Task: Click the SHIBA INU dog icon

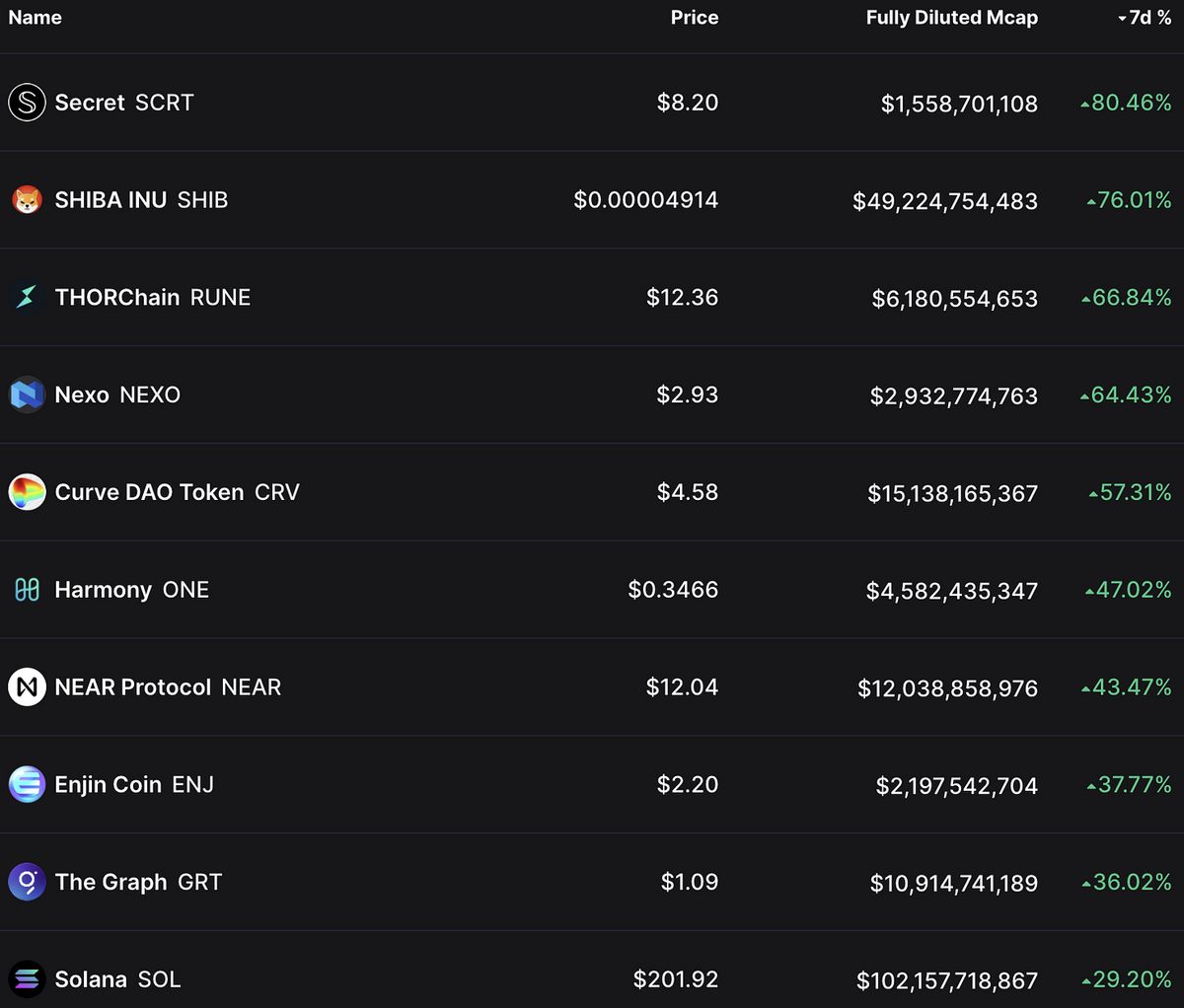Action: click(x=27, y=200)
